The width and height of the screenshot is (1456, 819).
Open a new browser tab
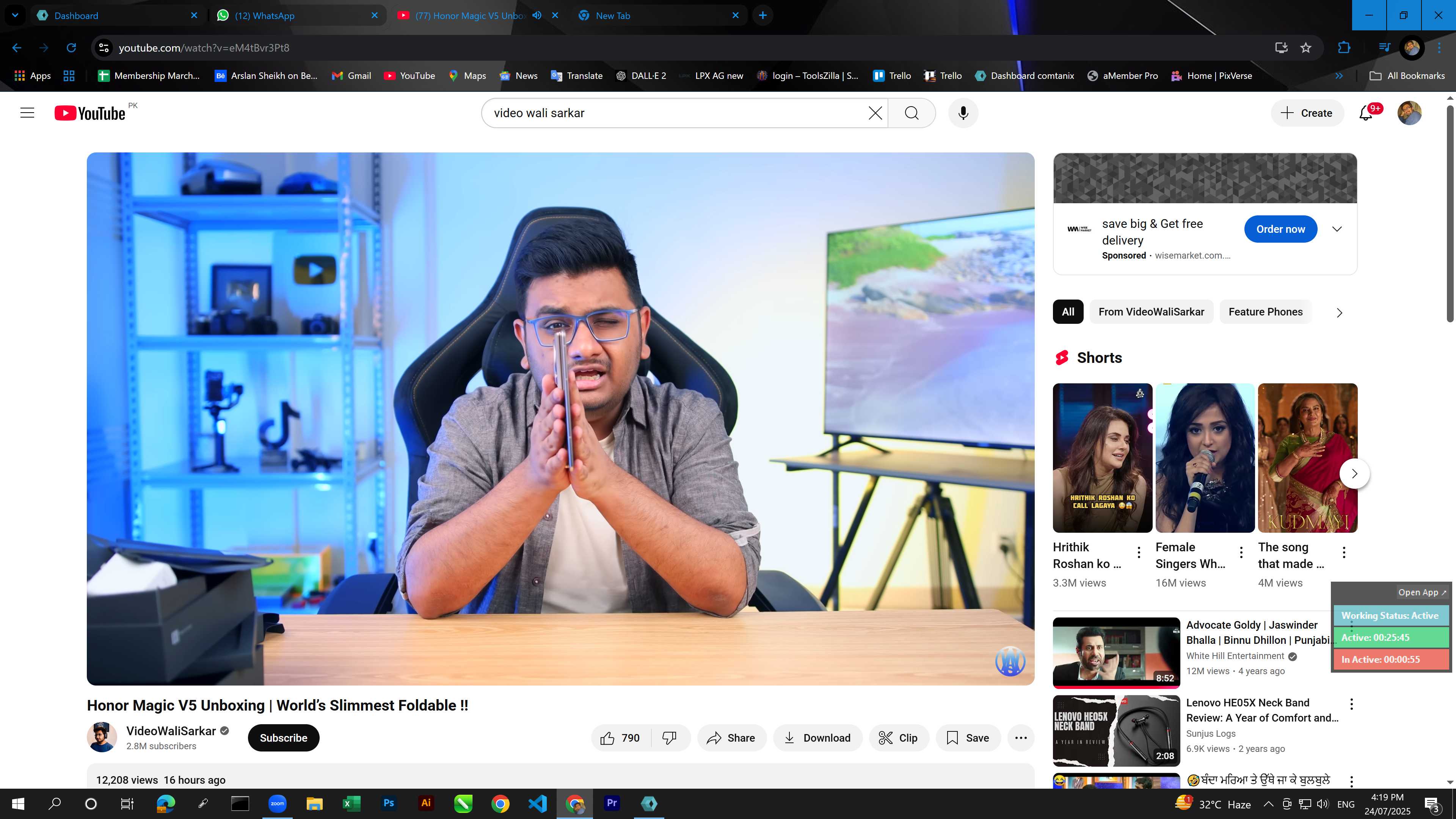[x=763, y=15]
